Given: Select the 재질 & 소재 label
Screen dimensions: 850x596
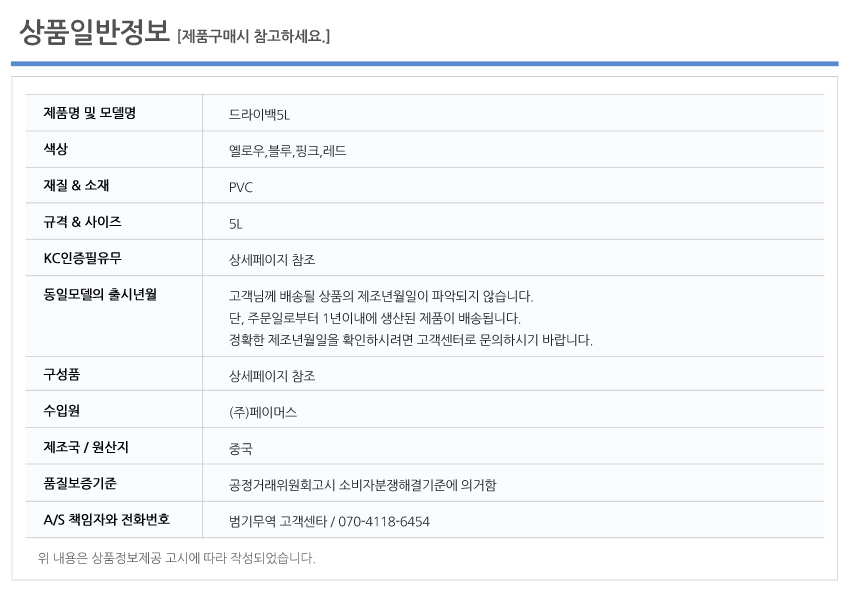Looking at the screenshot, I should (76, 185).
